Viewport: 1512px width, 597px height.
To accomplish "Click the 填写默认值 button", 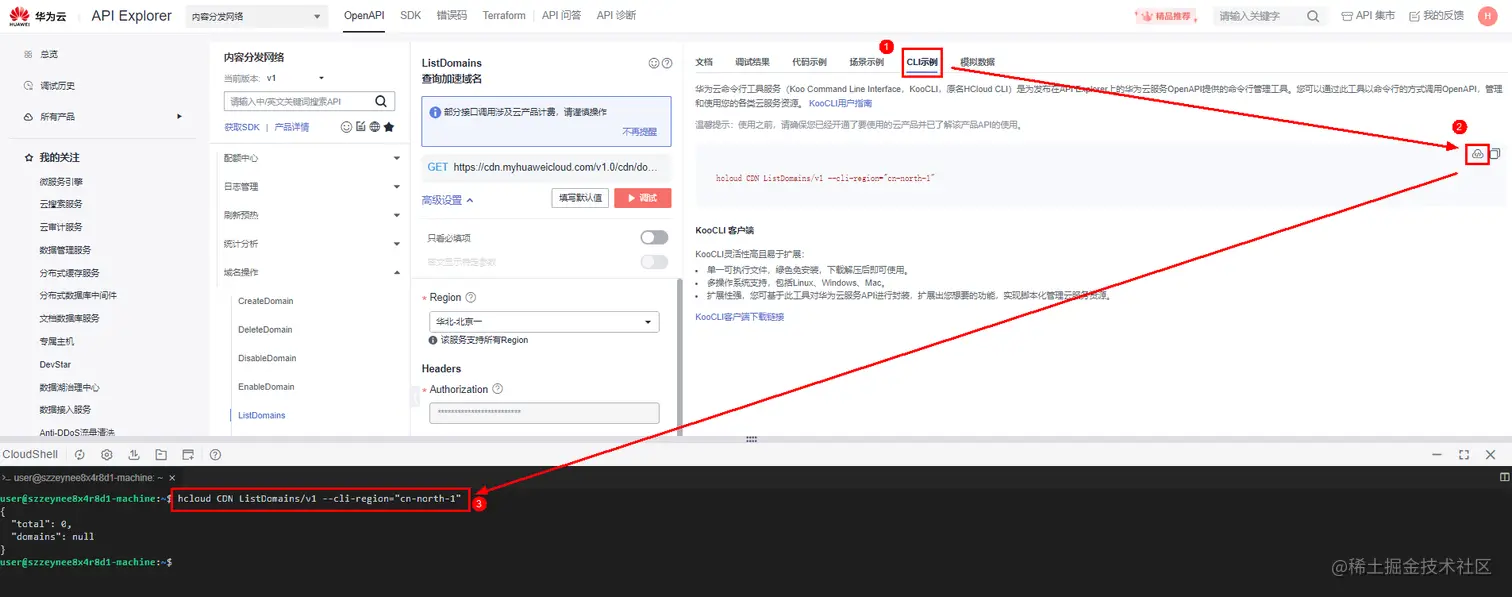I will (x=580, y=198).
